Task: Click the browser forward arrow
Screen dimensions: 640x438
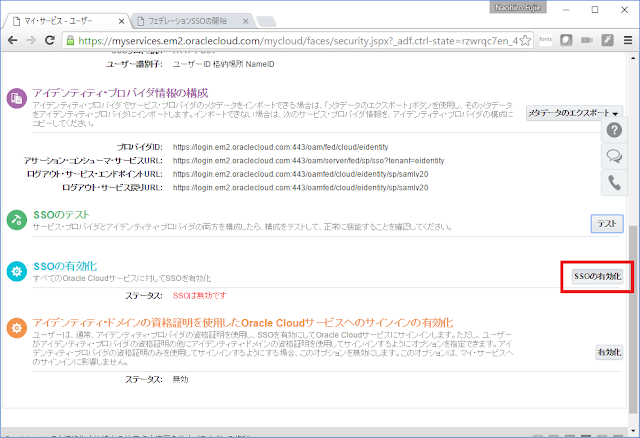Action: [31, 40]
